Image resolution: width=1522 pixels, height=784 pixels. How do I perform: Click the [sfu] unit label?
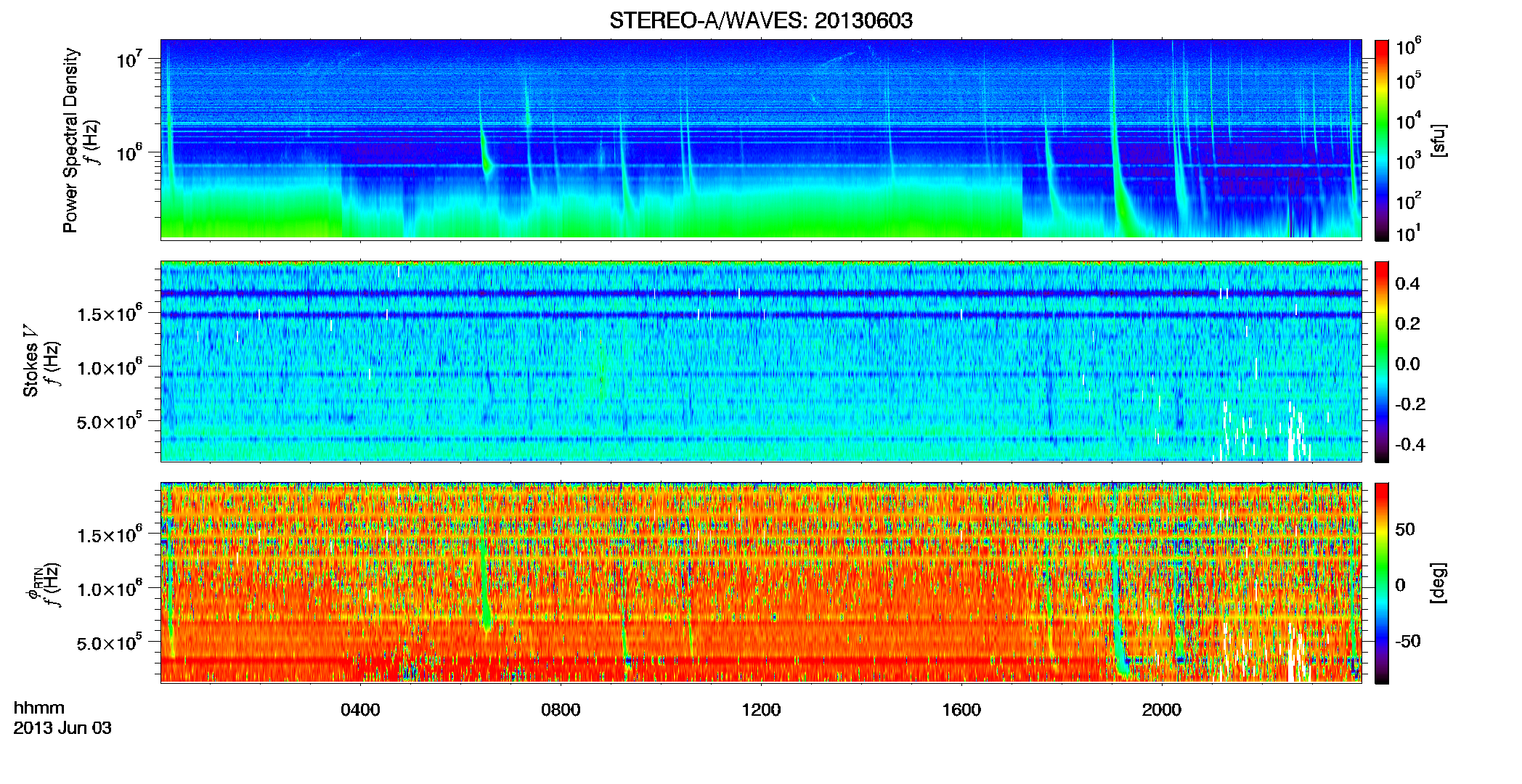coord(1438,140)
